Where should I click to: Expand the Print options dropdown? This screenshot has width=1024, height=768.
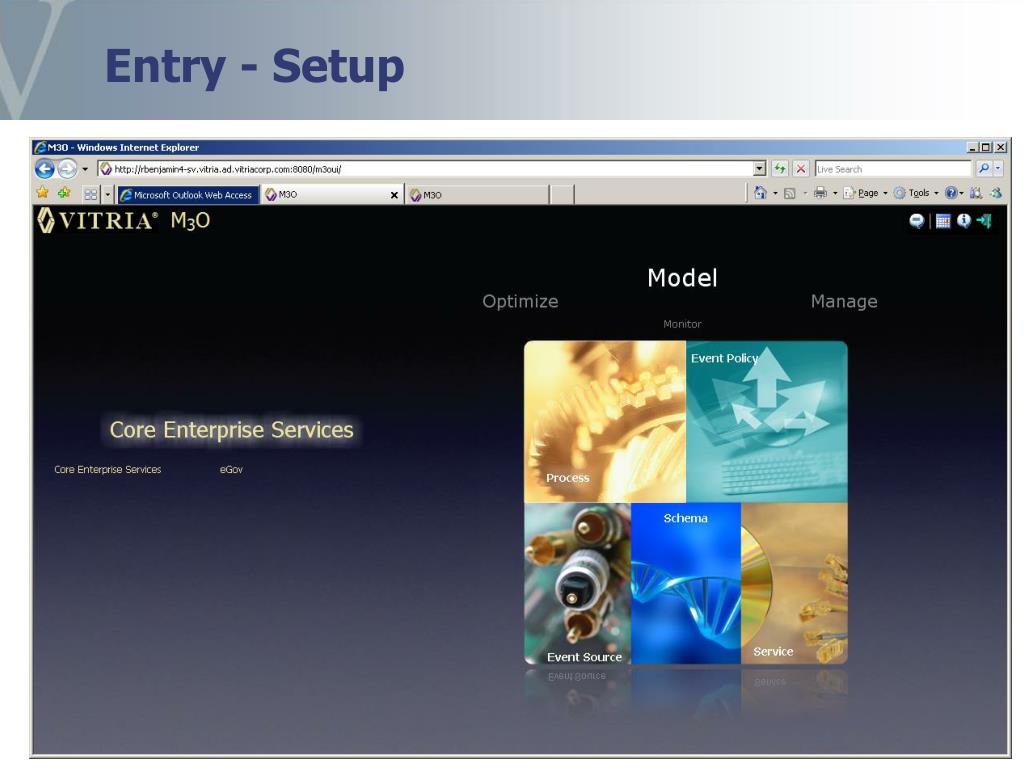tap(835, 193)
